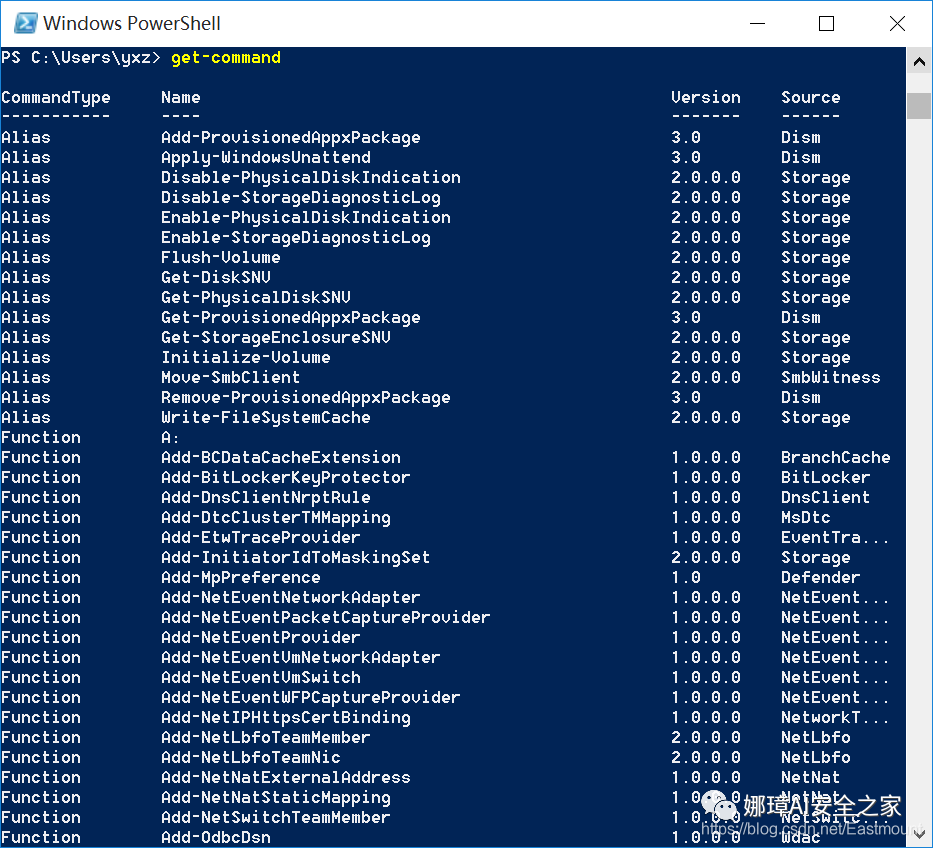Click the Remove-ProvisionedAppxPackage name
Screen dimensions: 933x848
tap(306, 398)
